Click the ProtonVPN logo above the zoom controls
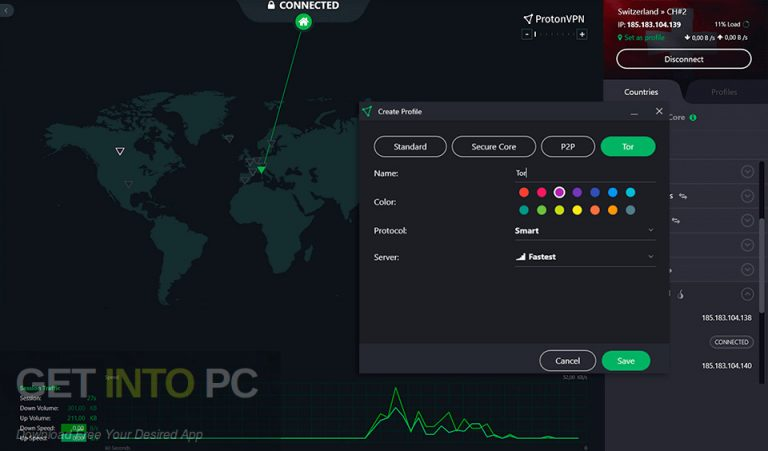The width and height of the screenshot is (768, 451). [554, 19]
